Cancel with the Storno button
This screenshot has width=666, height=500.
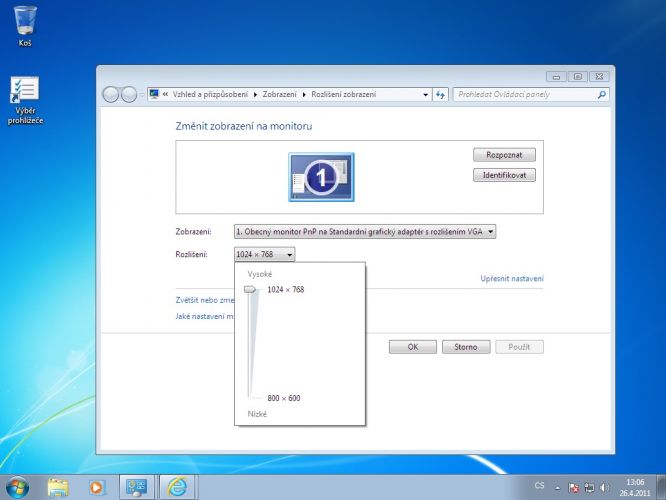pos(466,347)
